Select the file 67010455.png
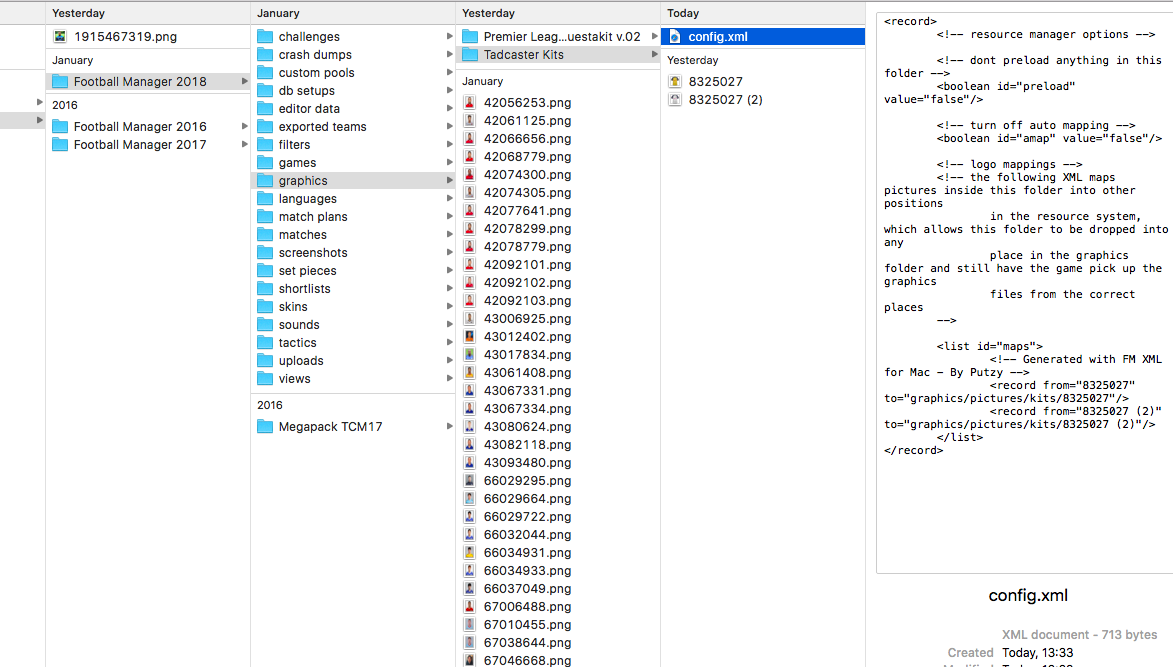Viewport: 1173px width, 667px height. (x=527, y=624)
